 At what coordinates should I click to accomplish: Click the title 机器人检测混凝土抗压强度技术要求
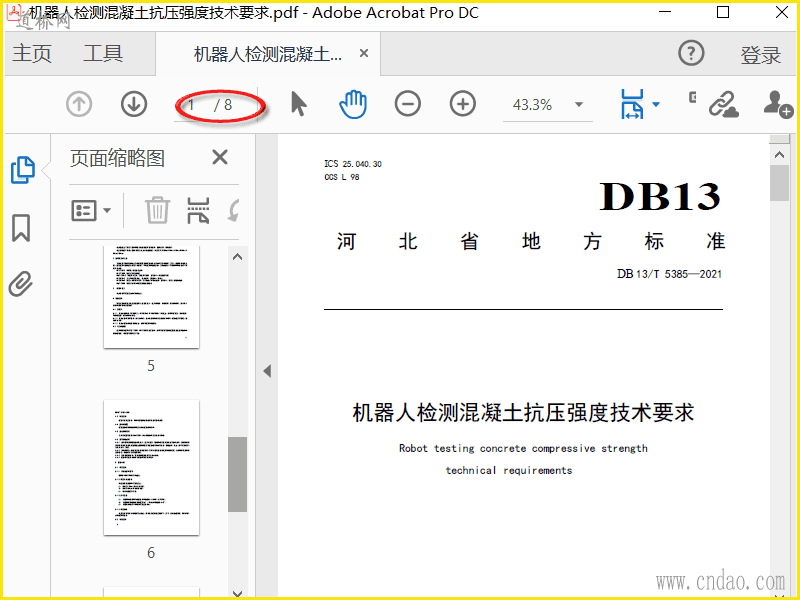(x=523, y=412)
